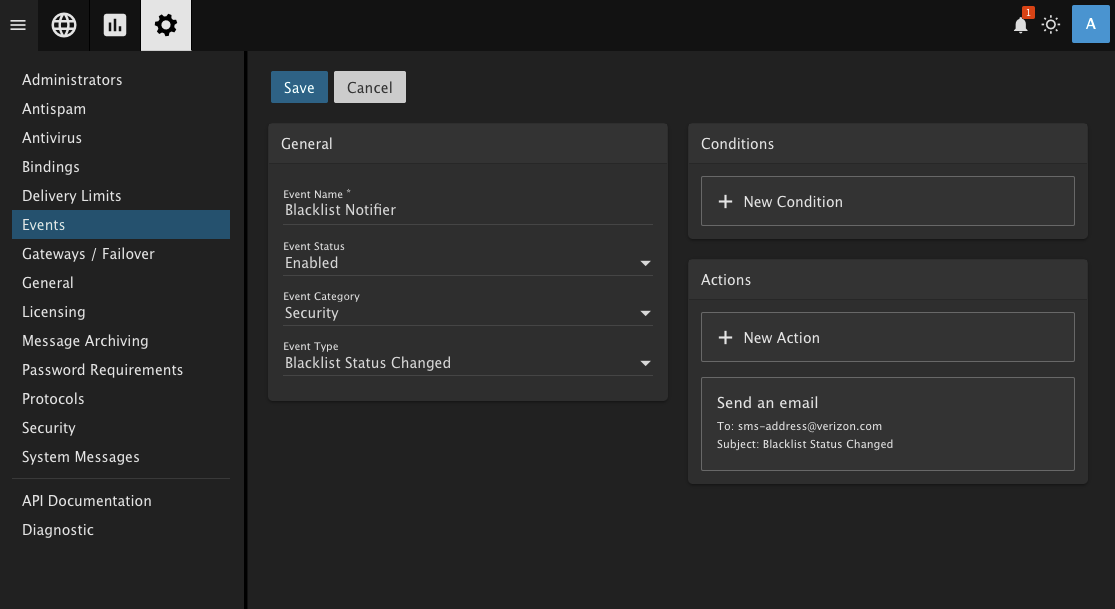Click the plus icon for New Action

[x=726, y=338]
